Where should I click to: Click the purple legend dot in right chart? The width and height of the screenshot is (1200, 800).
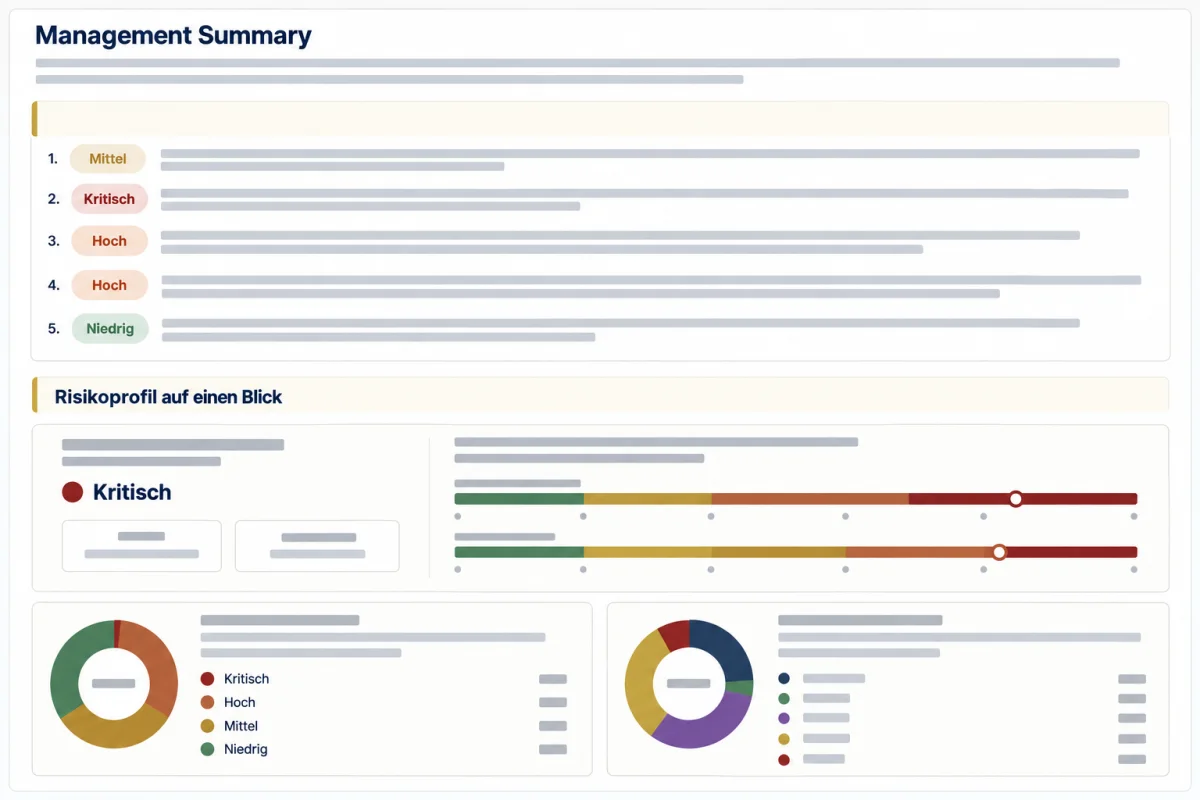point(784,718)
